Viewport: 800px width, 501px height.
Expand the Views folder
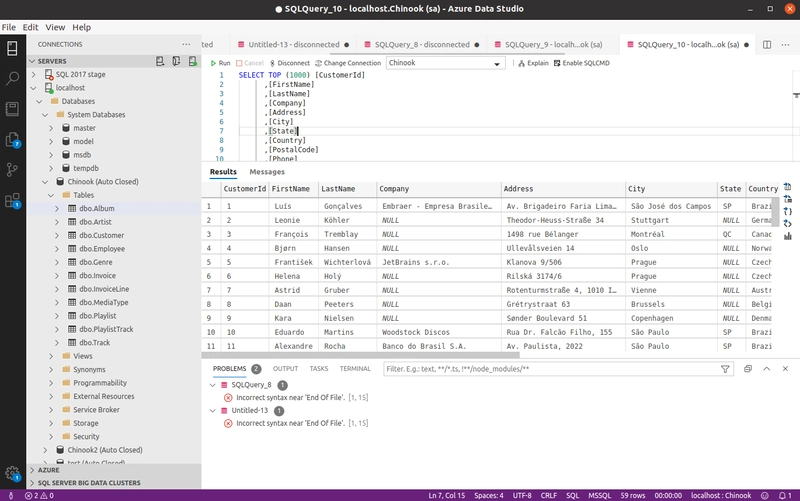pyautogui.click(x=51, y=356)
